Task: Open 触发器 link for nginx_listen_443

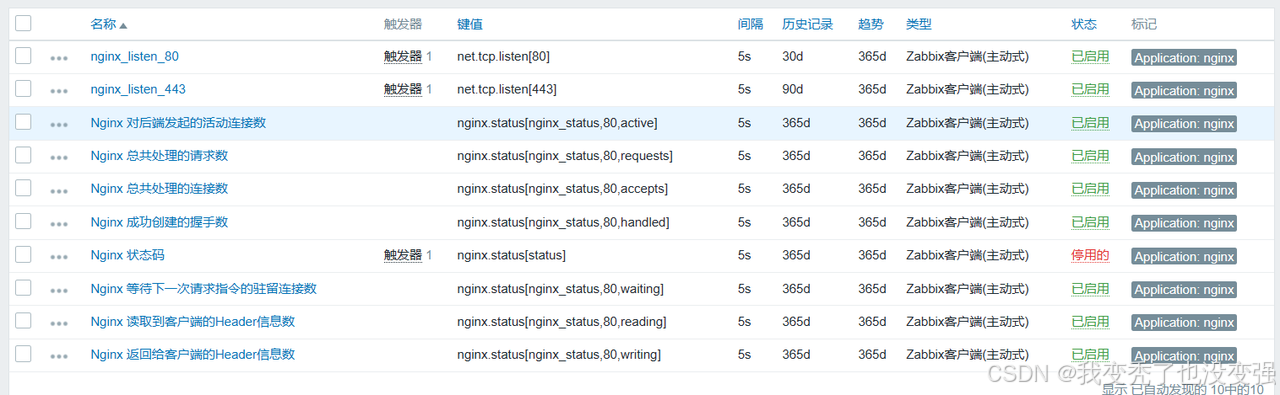Action: [x=403, y=90]
